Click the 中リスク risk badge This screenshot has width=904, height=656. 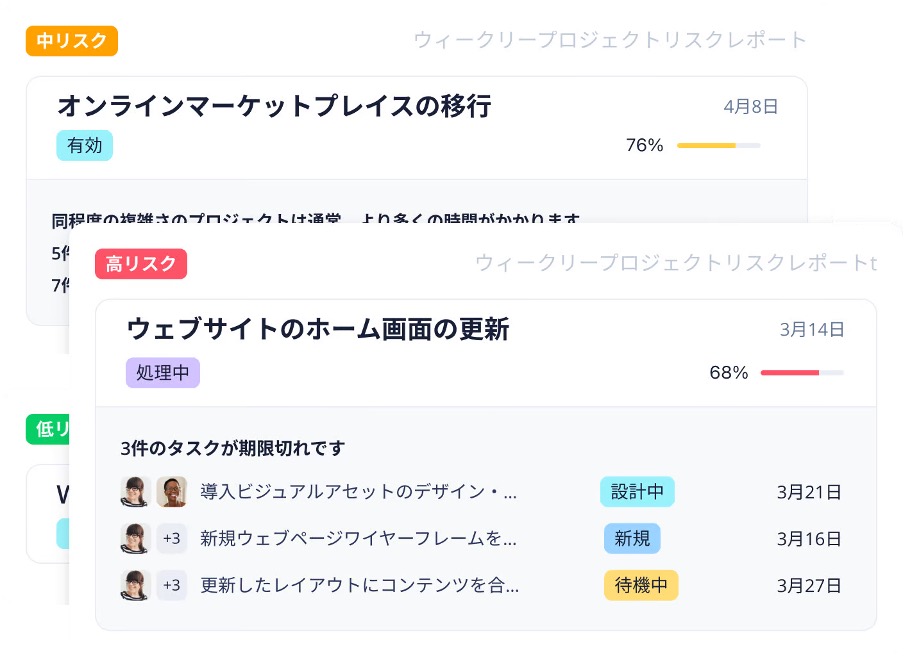coord(72,41)
